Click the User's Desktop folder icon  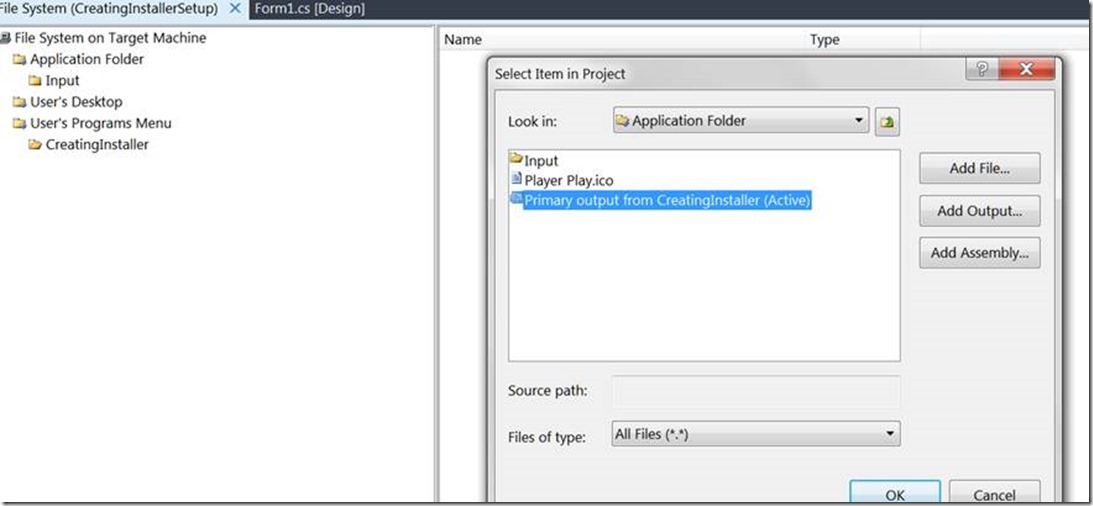click(x=19, y=102)
